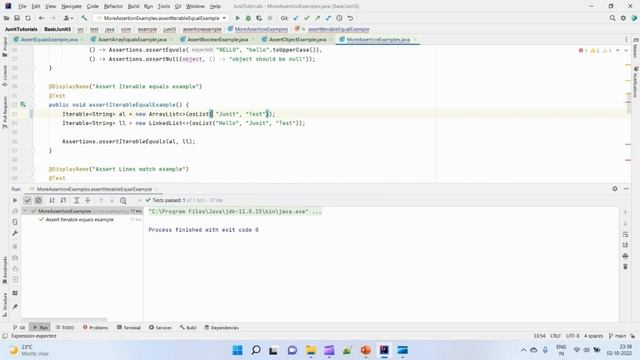Toggle Show Passed tests checkmark button
Screen dimensions: 640x360
[27, 200]
